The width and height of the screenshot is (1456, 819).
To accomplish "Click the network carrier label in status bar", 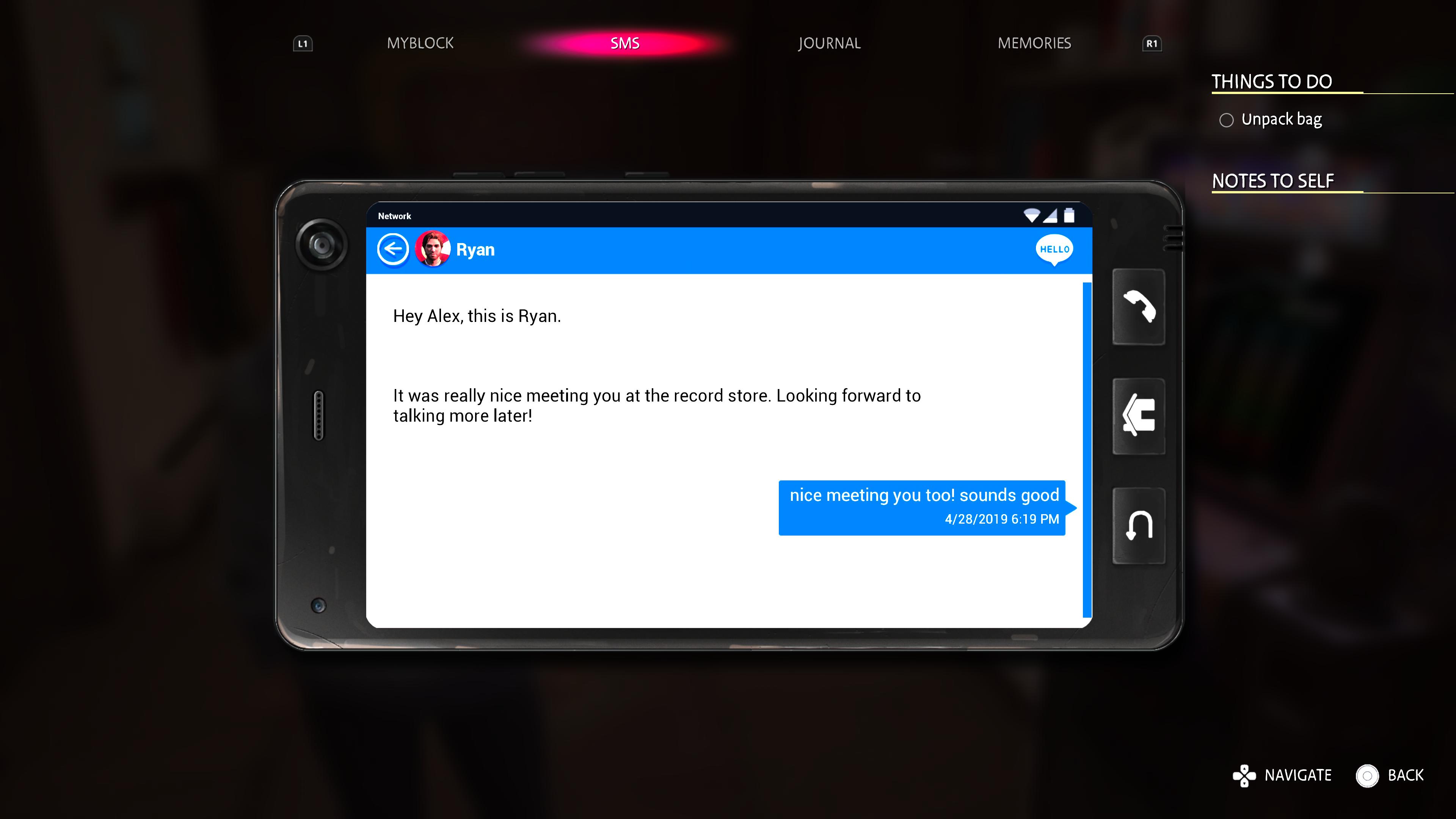I will tap(395, 216).
